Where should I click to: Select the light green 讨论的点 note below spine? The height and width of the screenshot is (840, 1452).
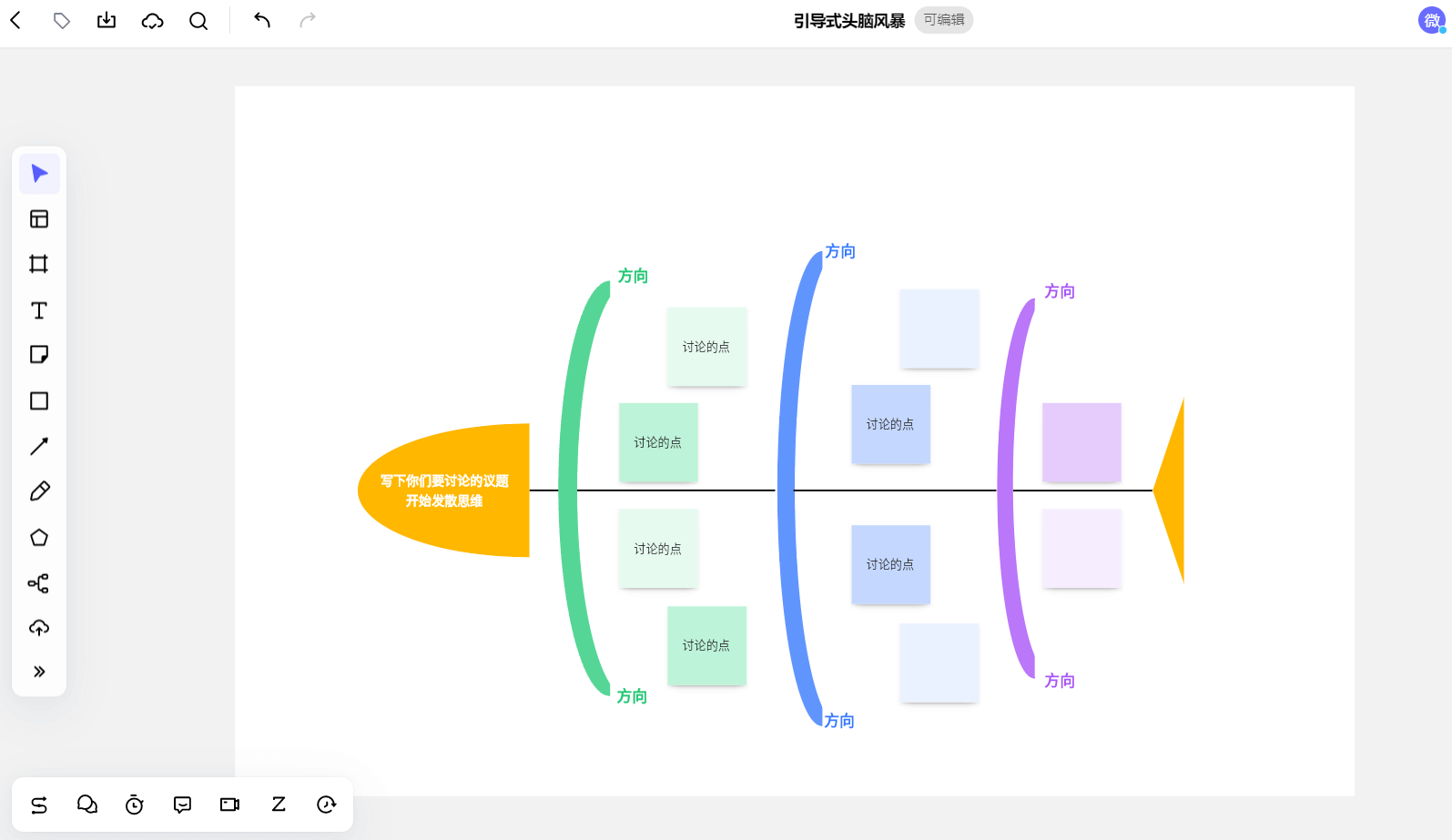[658, 549]
